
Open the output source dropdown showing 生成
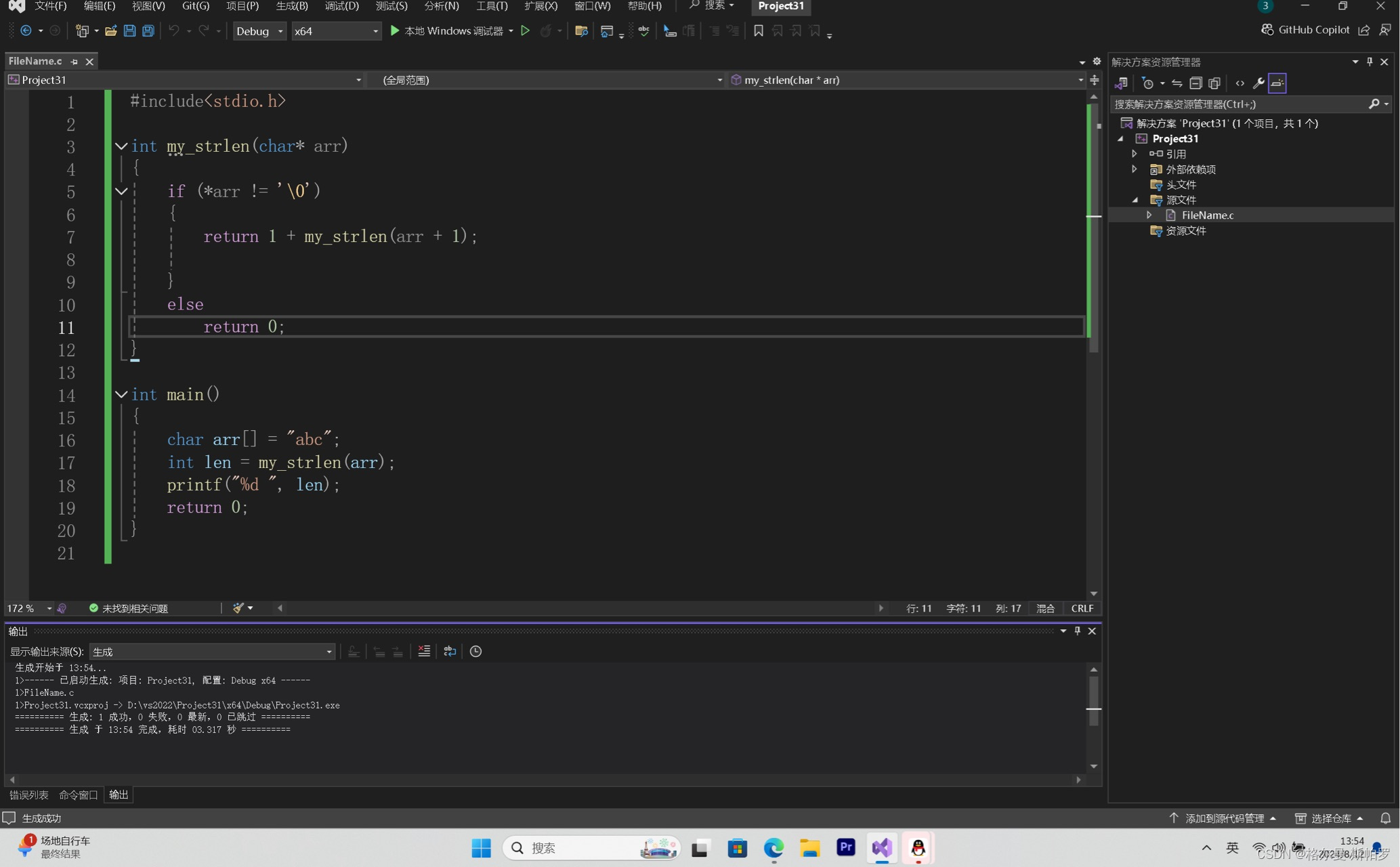click(x=212, y=651)
